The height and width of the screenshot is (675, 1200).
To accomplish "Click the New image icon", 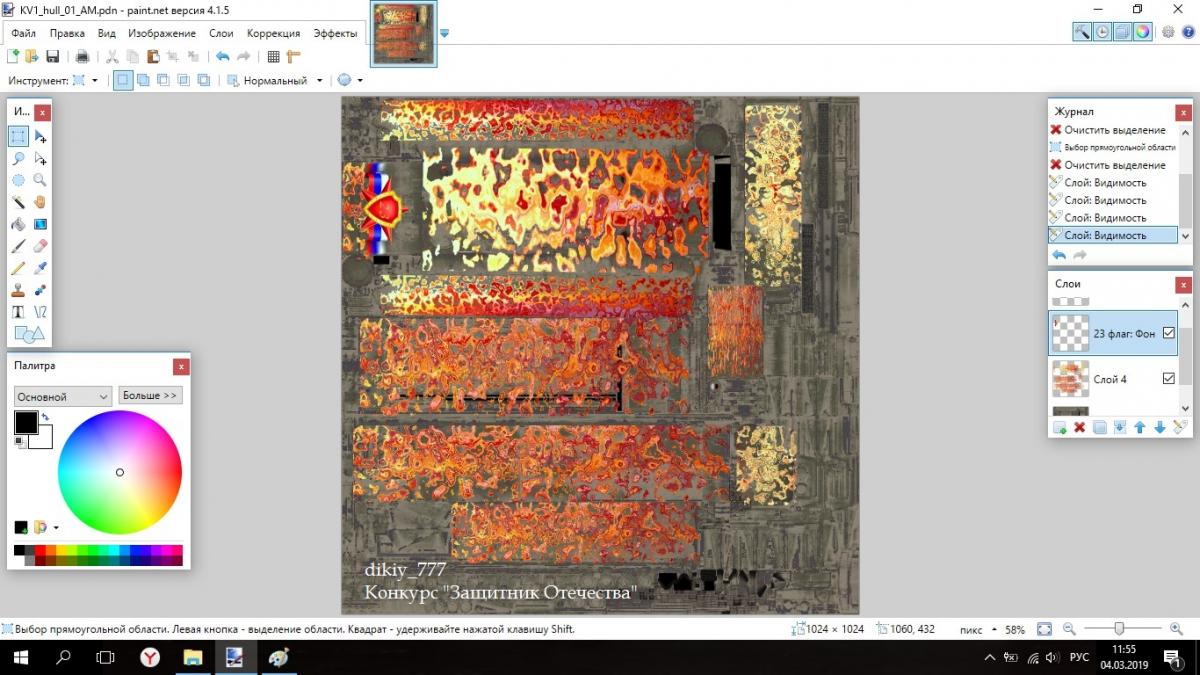I will click(13, 57).
